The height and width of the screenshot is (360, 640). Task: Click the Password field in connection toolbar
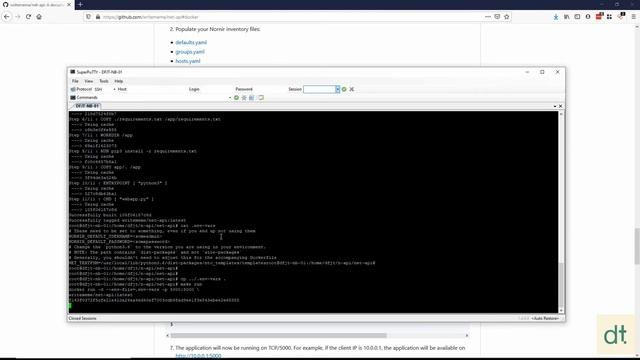point(270,89)
